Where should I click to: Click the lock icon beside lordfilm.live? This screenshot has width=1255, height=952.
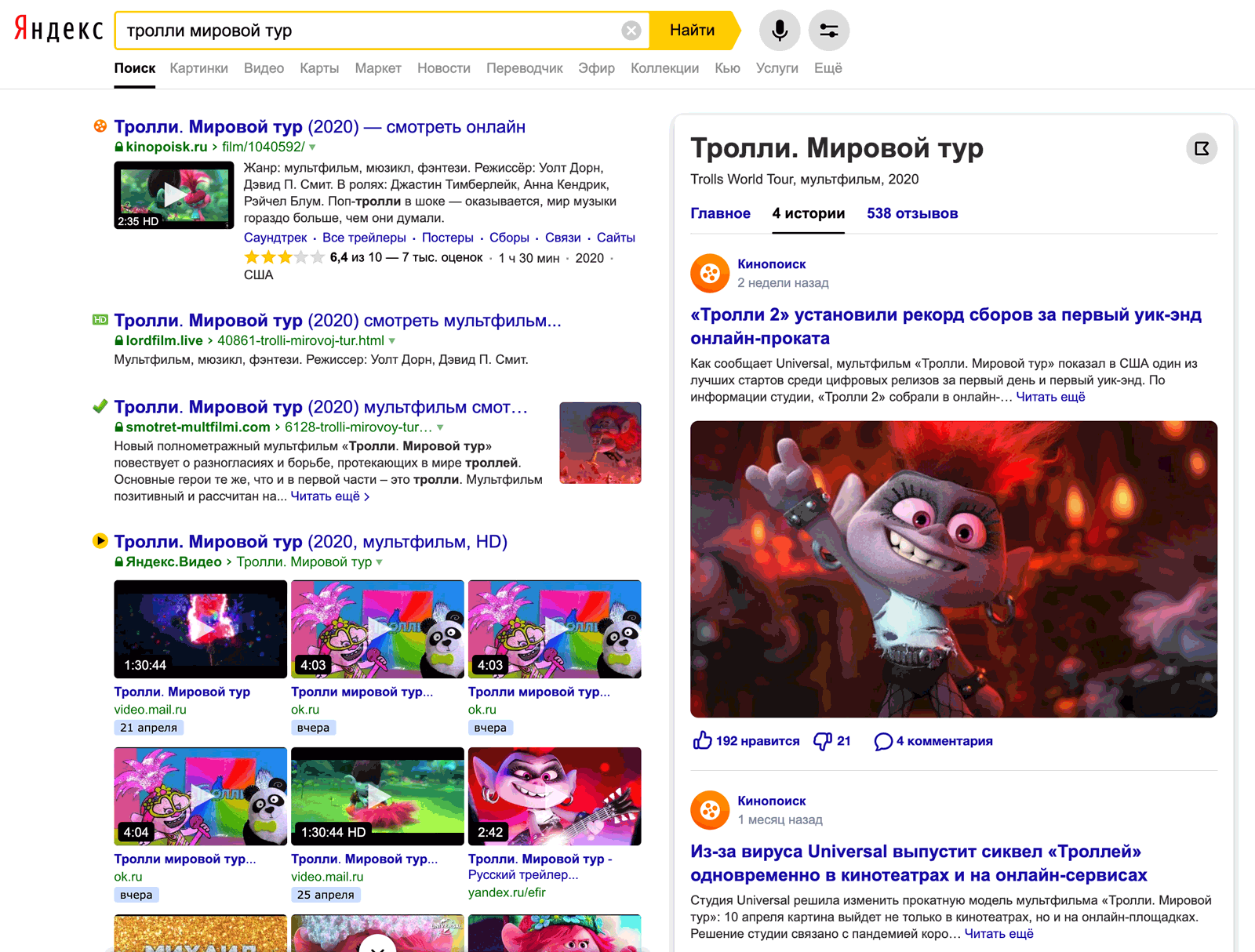coord(119,341)
